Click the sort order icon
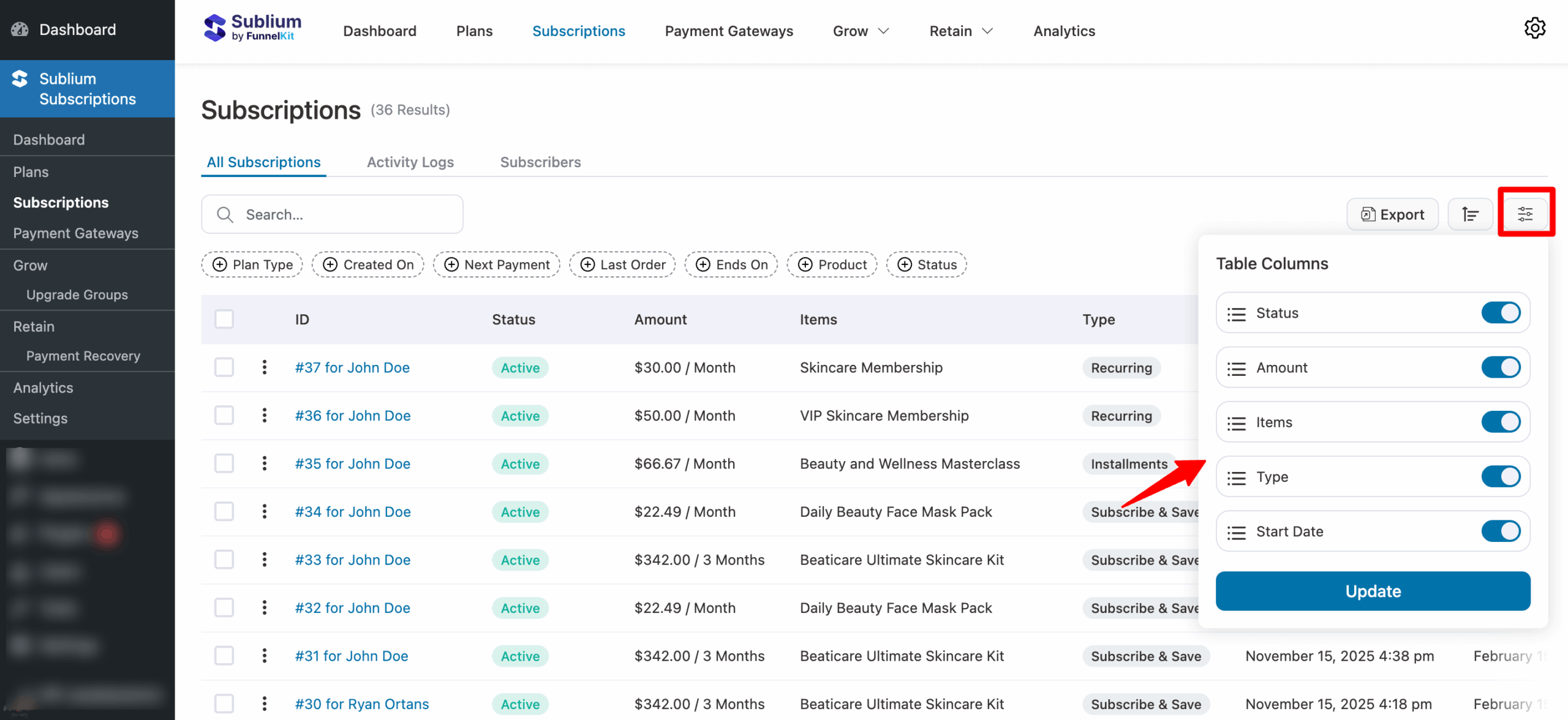The width and height of the screenshot is (1568, 720). [1470, 214]
